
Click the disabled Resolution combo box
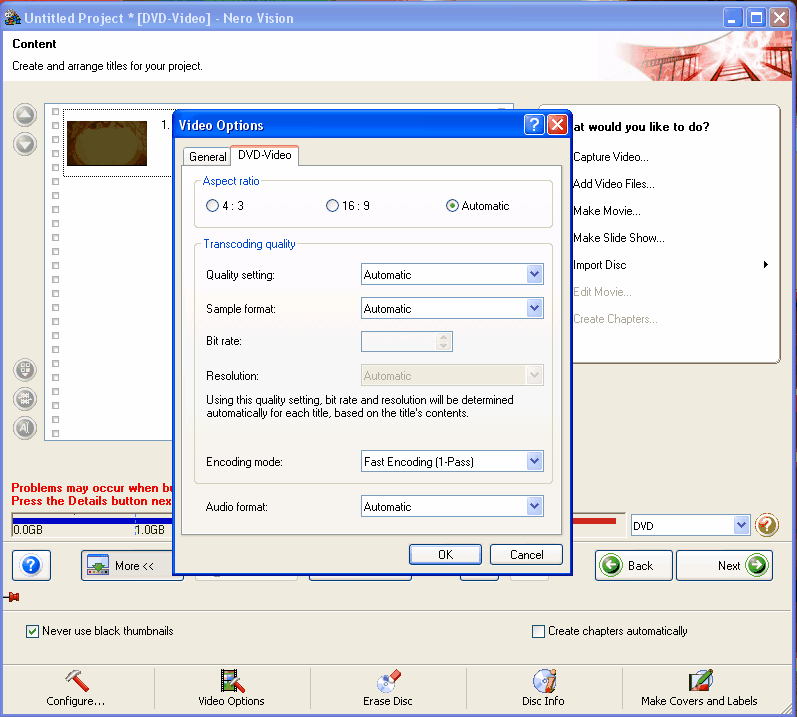(x=452, y=376)
